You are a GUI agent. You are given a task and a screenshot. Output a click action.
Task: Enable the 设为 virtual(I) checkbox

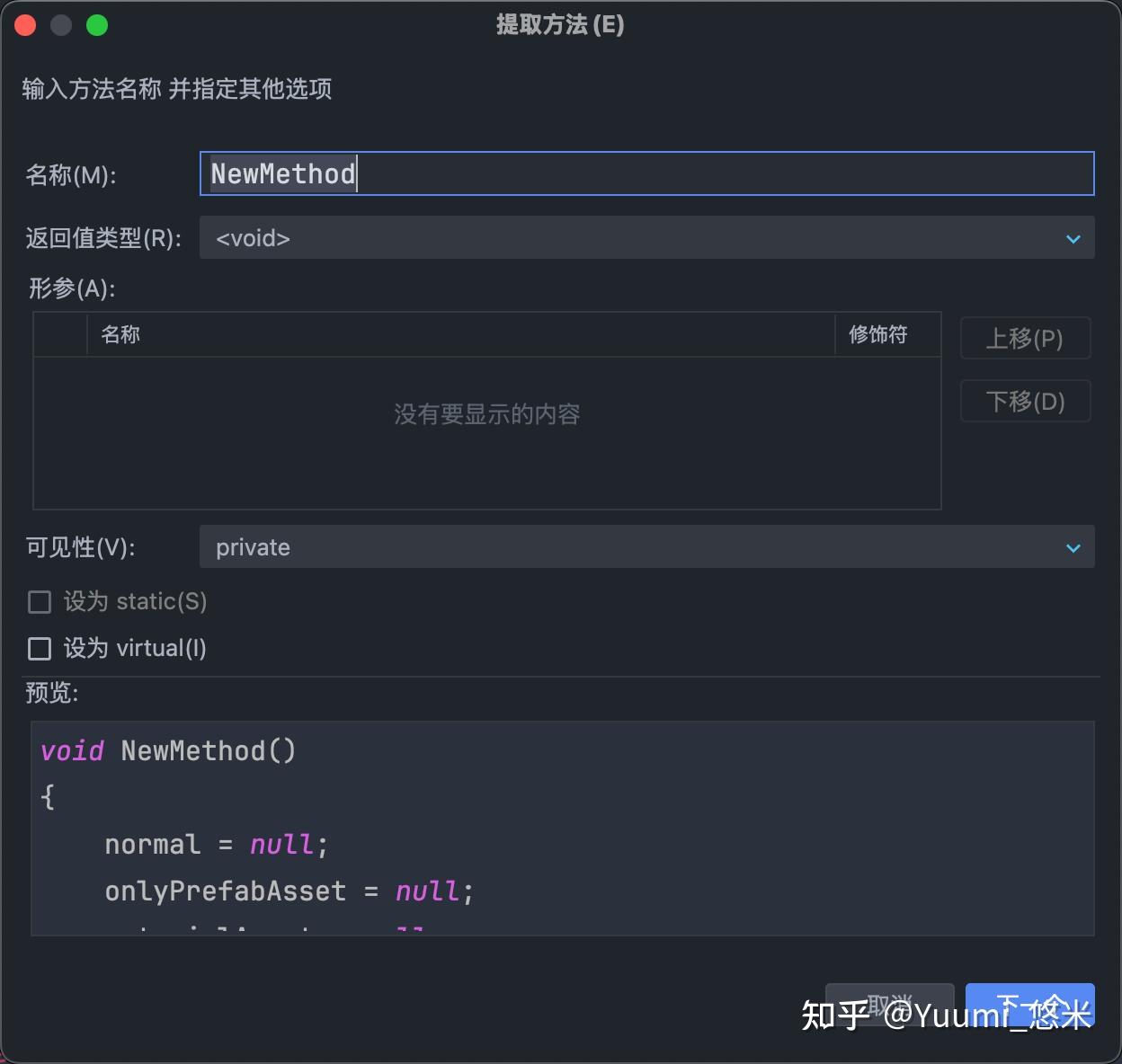(40, 648)
